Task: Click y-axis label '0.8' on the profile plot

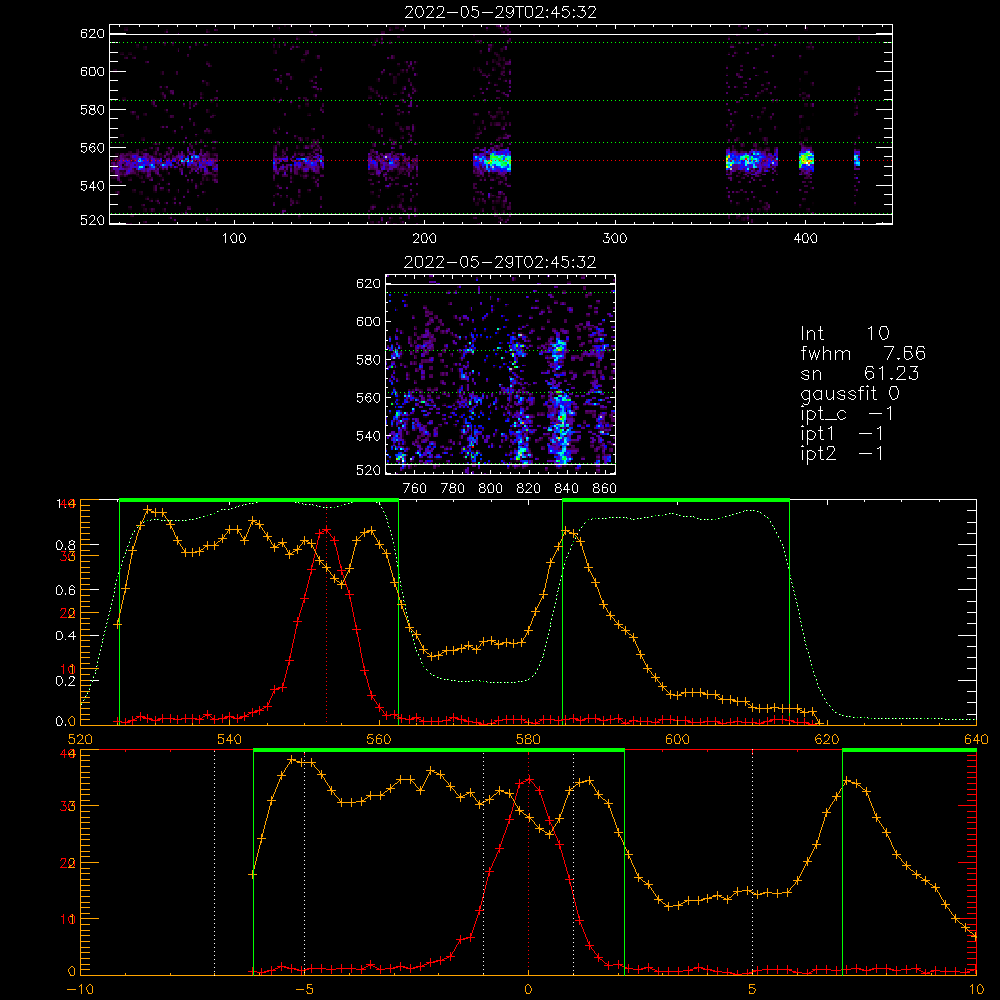Action: 65,545
